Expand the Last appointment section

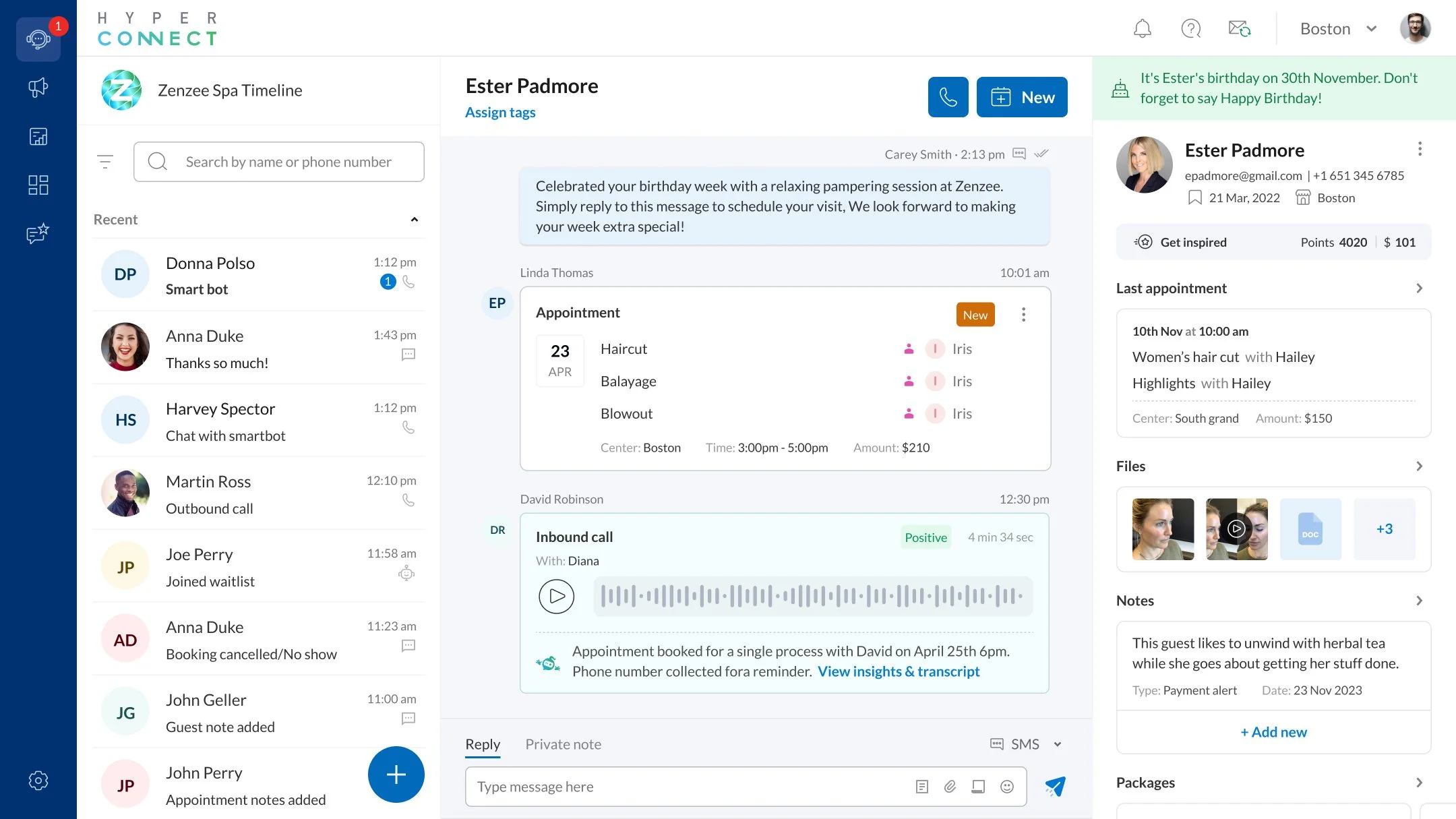pyautogui.click(x=1419, y=289)
